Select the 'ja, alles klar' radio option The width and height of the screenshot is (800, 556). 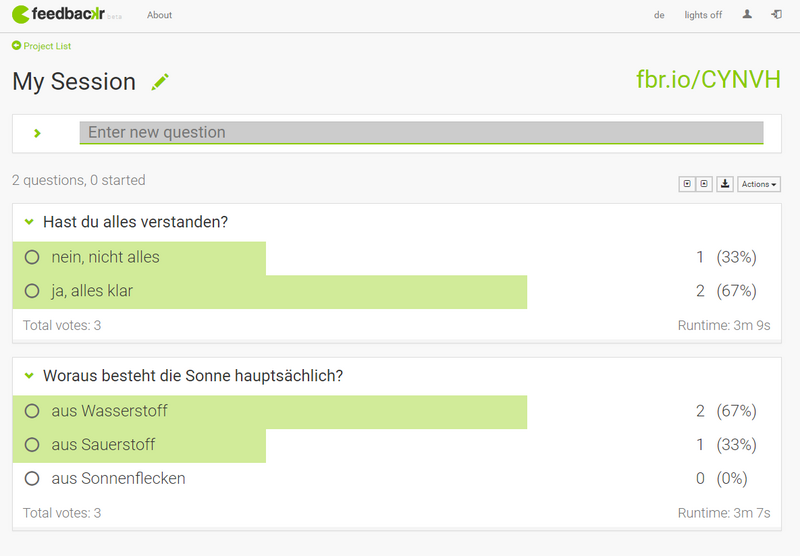pyautogui.click(x=32, y=291)
